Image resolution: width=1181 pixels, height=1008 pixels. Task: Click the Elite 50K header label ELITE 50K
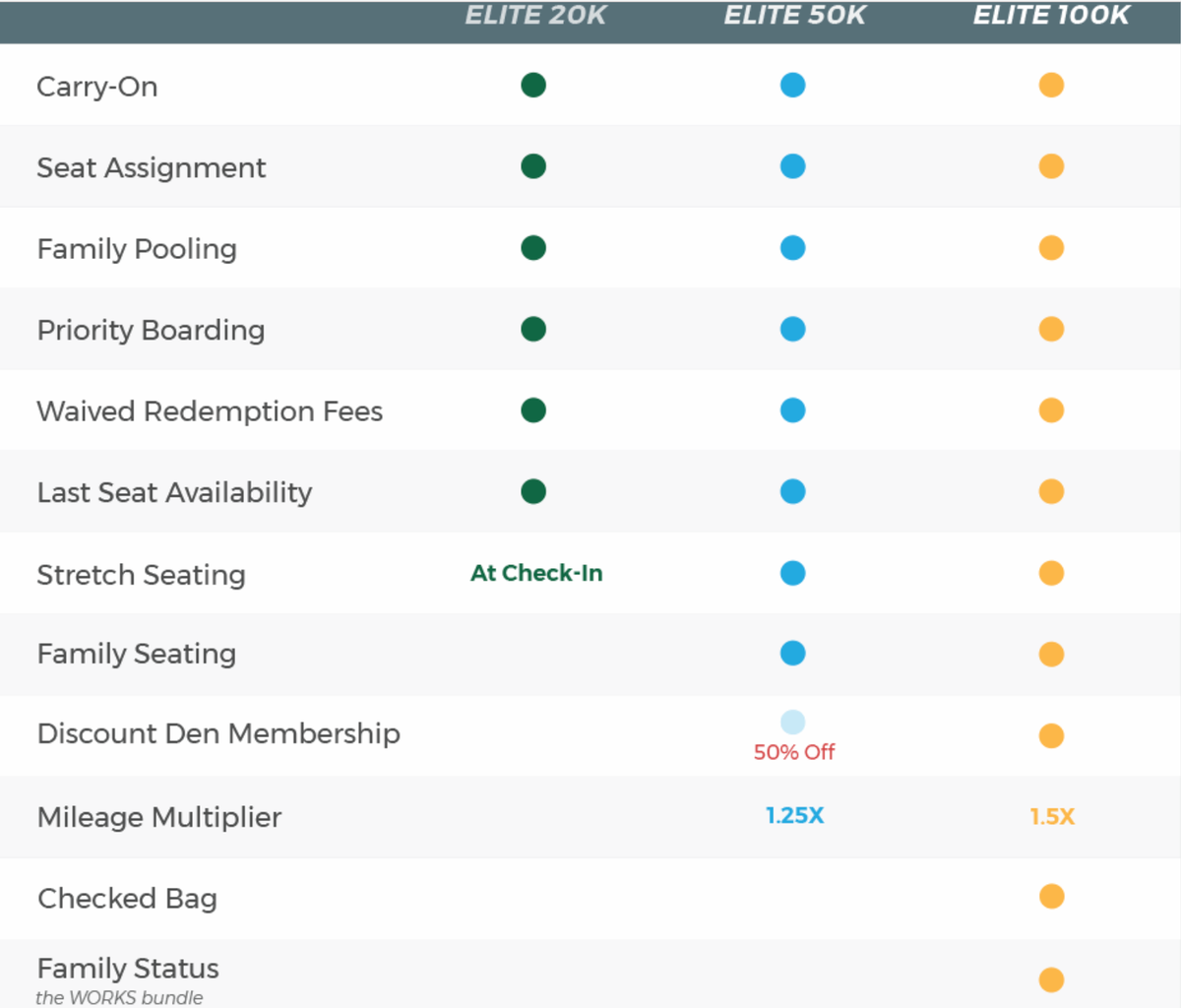click(x=793, y=15)
